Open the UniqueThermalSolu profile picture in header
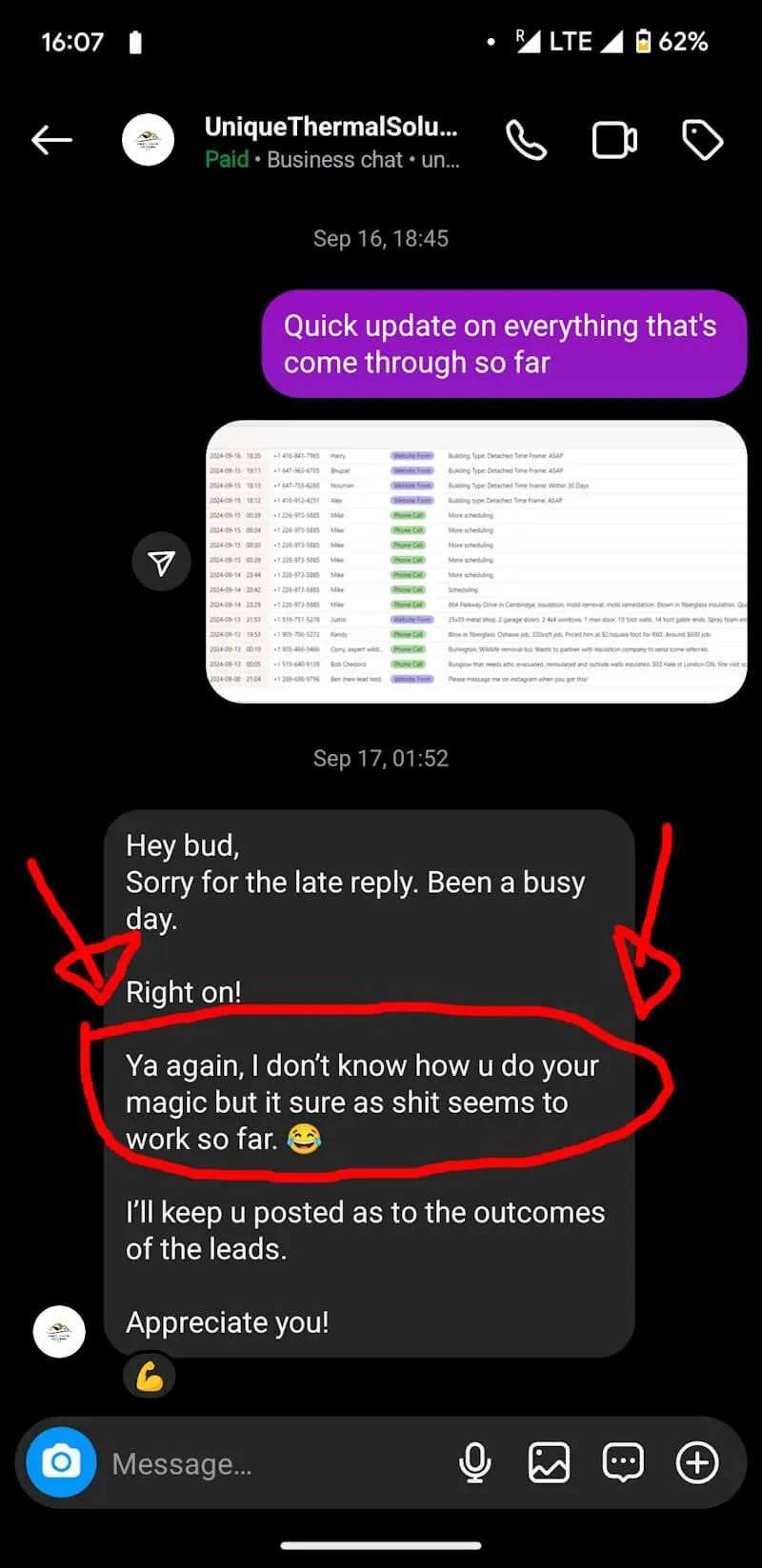This screenshot has width=762, height=1568. point(149,141)
